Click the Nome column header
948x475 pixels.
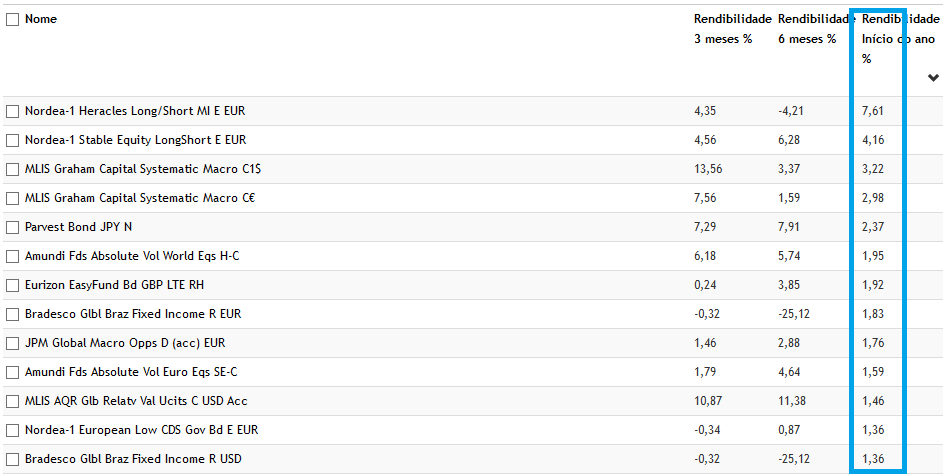[x=41, y=19]
